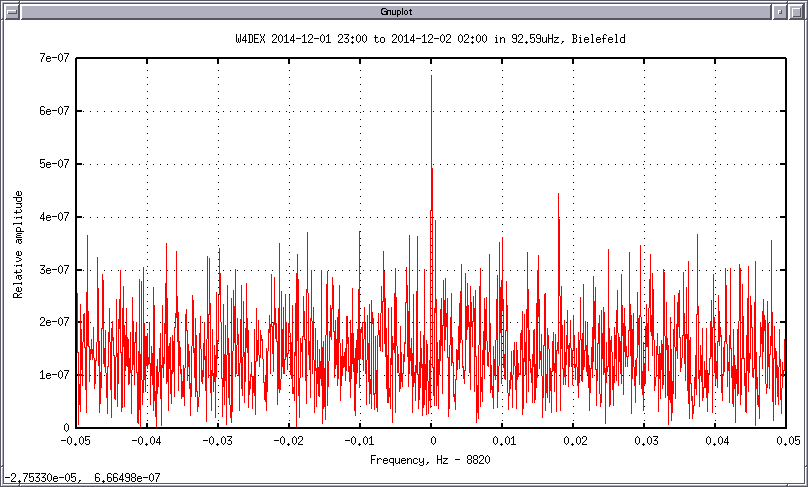This screenshot has height=487, width=808.
Task: Click the mouse coordinate readout in status line
Action: (x=80, y=478)
